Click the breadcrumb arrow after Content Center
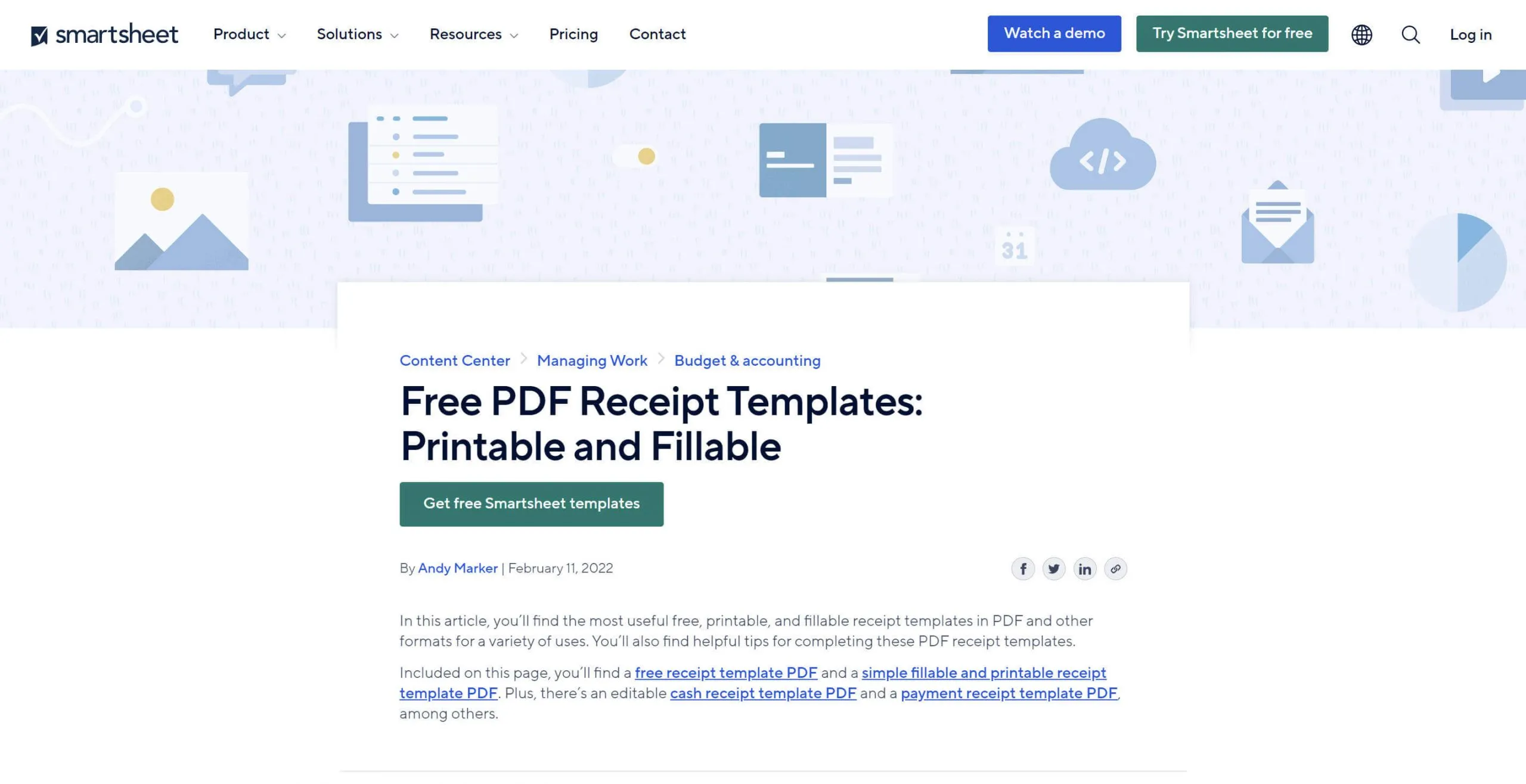 [523, 358]
